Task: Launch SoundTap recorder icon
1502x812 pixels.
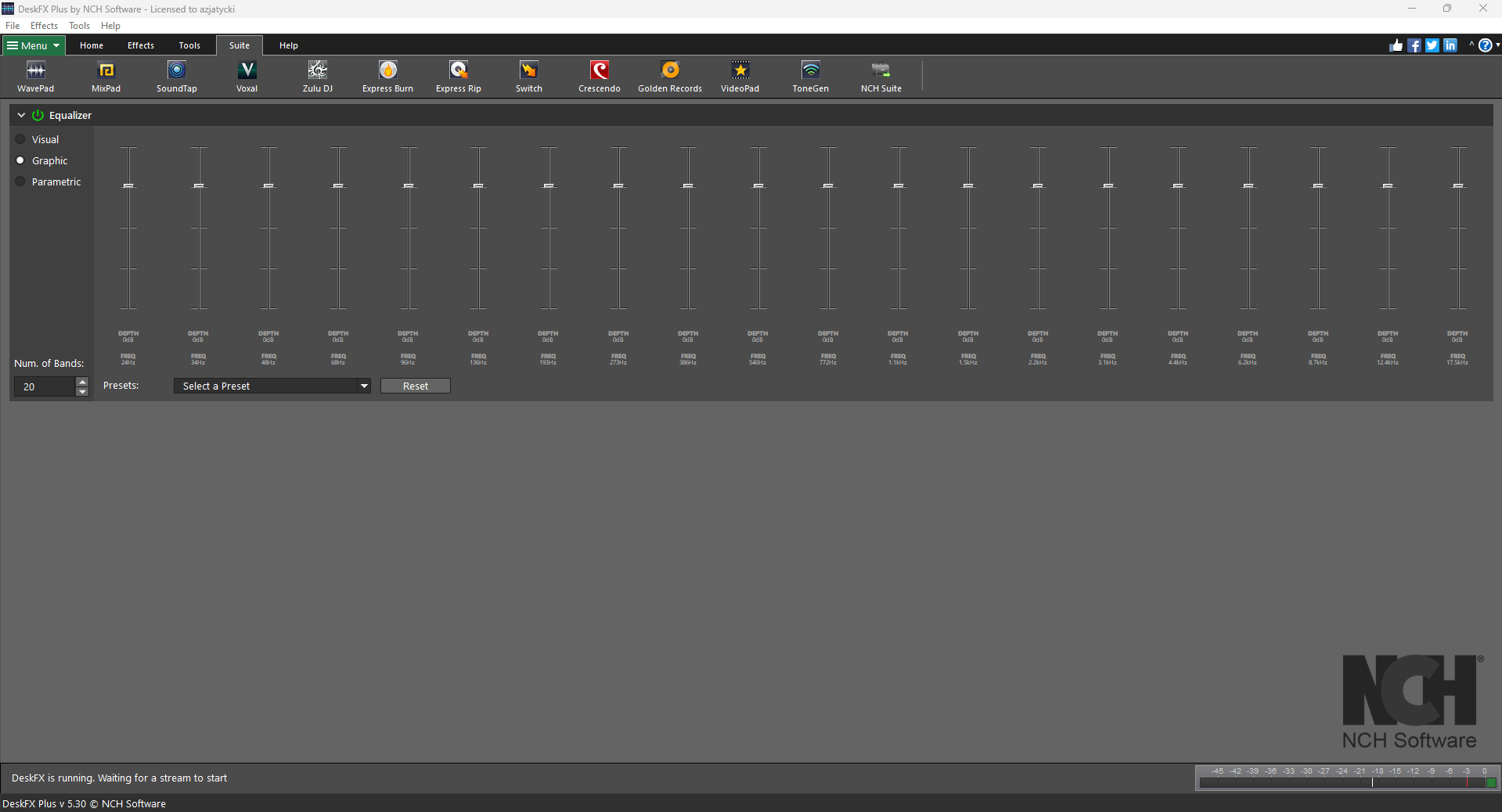Action: [177, 77]
